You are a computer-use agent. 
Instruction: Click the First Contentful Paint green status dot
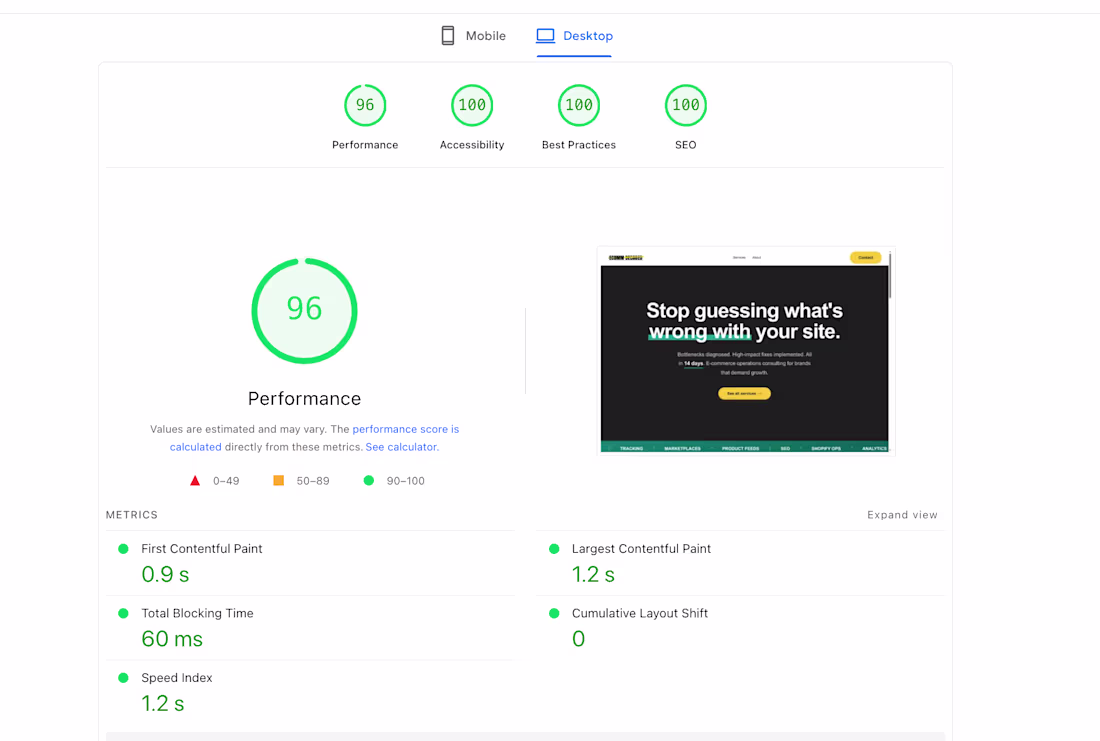(x=123, y=549)
